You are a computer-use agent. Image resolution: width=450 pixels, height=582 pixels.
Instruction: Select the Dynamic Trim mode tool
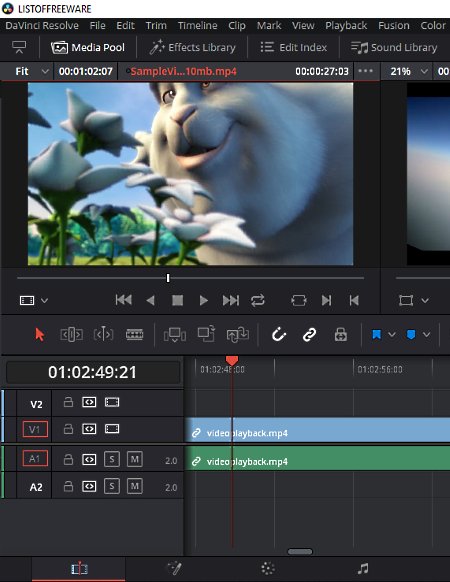(103, 334)
